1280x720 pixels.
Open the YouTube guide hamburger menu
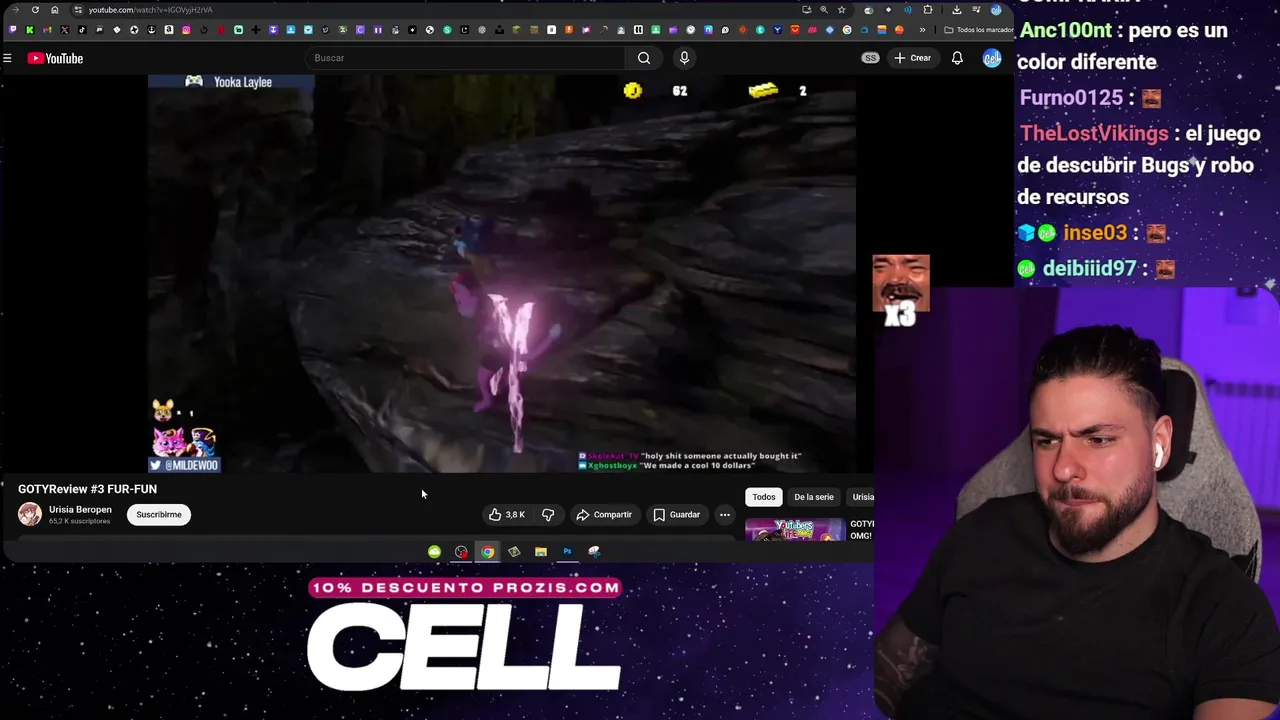point(7,58)
